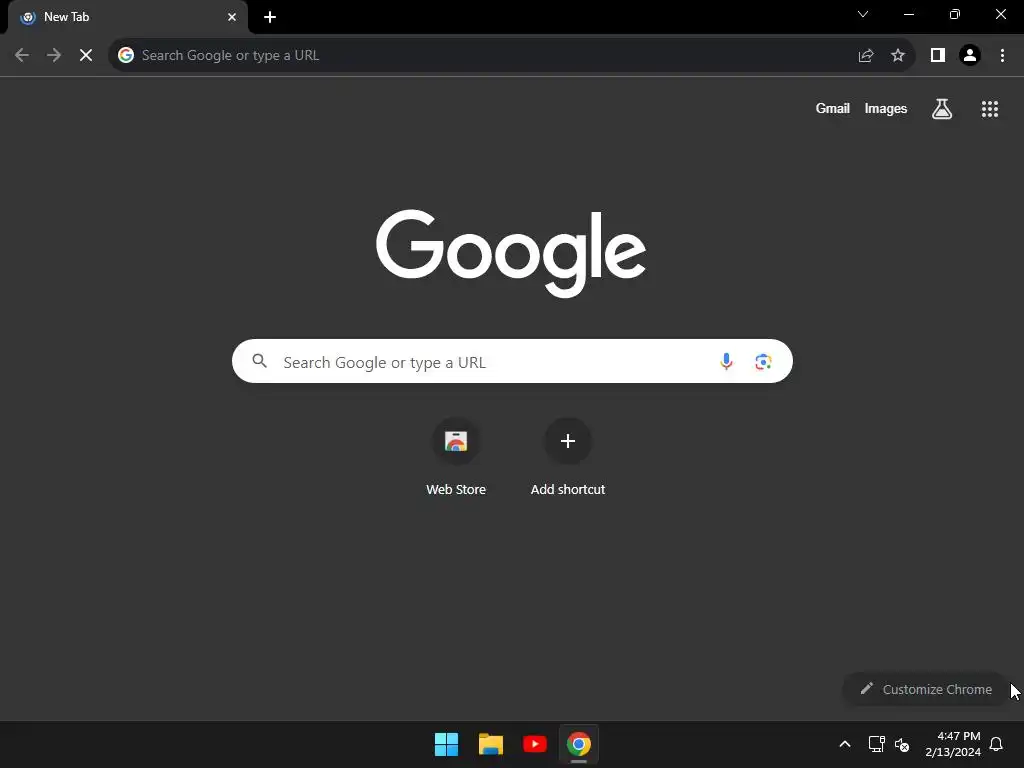Go forward using the forward arrow
The width and height of the screenshot is (1024, 768).
coord(54,56)
